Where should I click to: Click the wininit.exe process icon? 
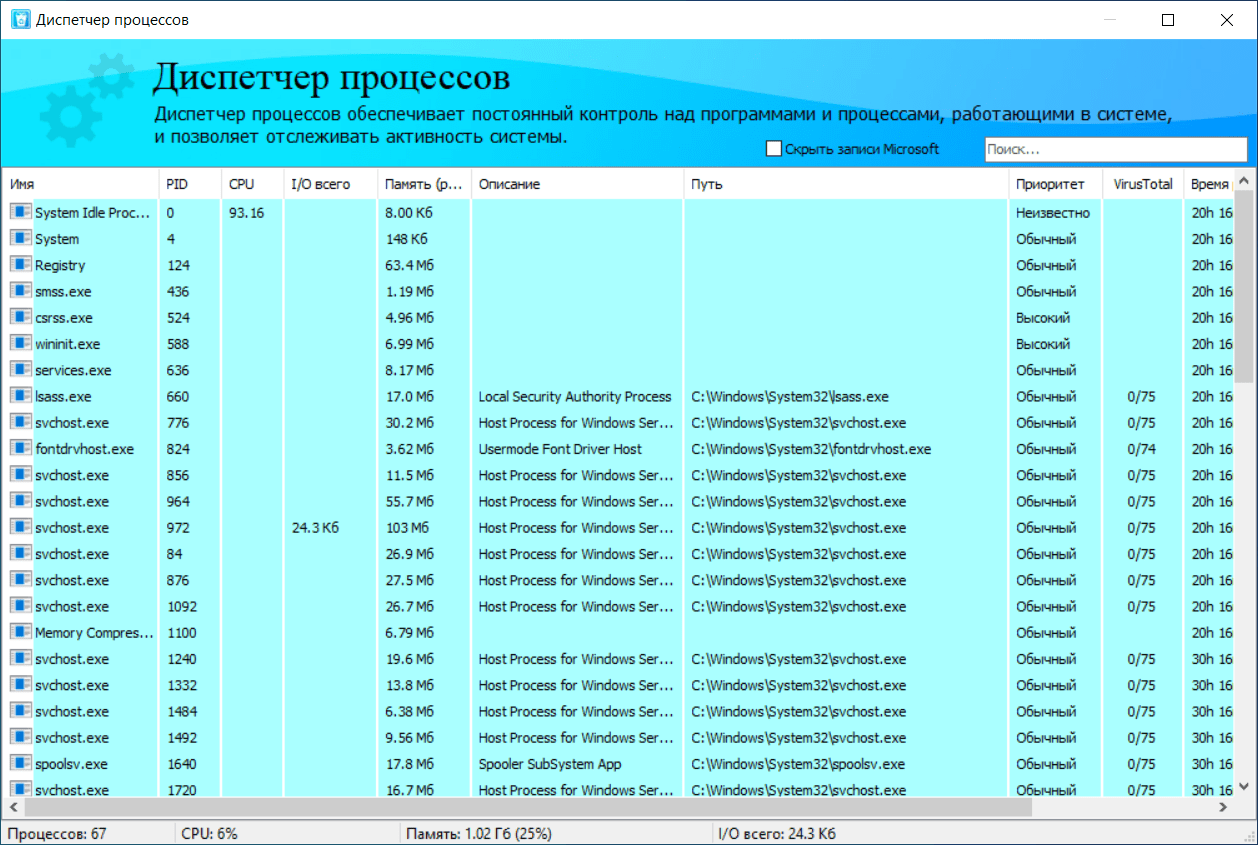pyautogui.click(x=21, y=343)
